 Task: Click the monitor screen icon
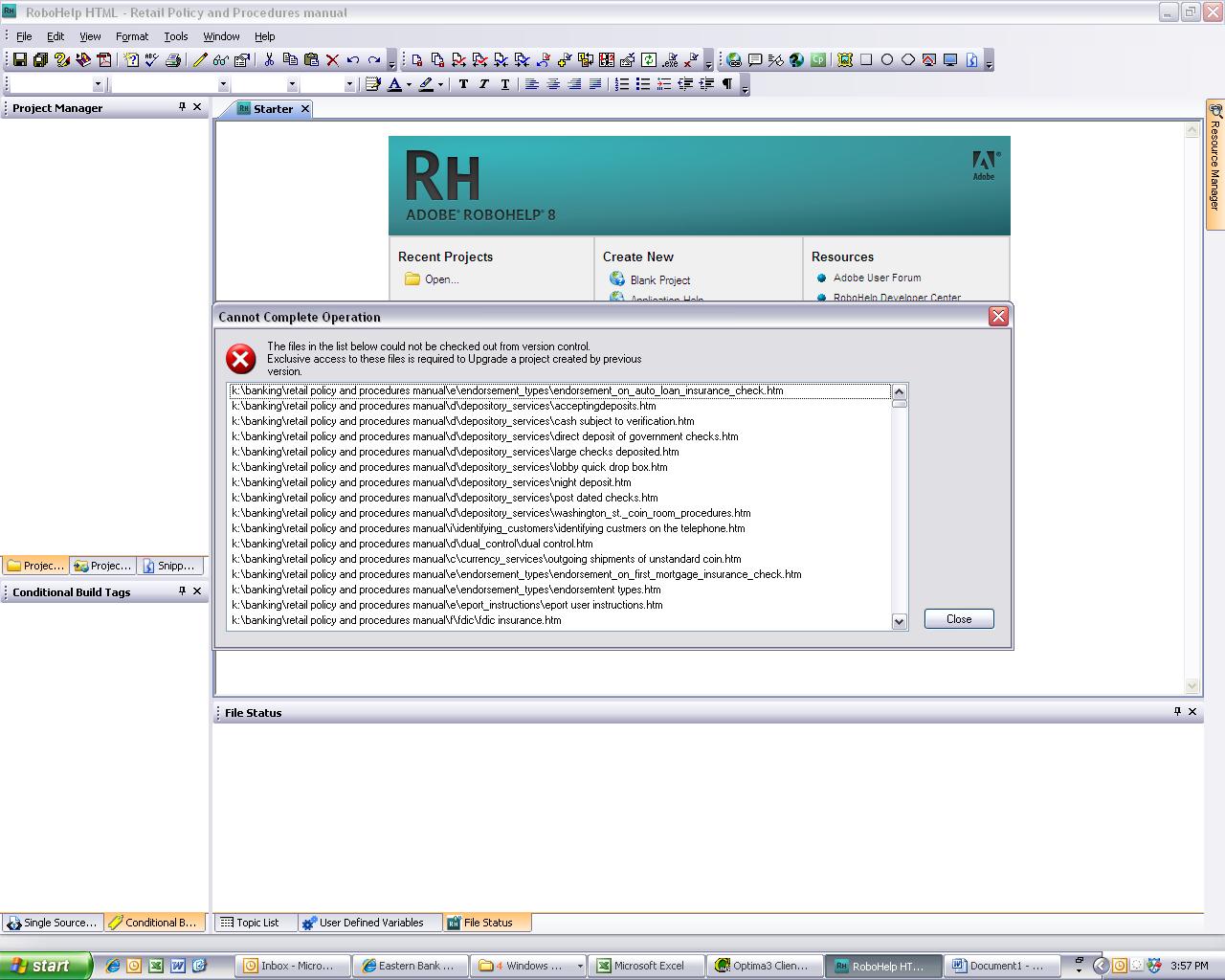point(950,59)
